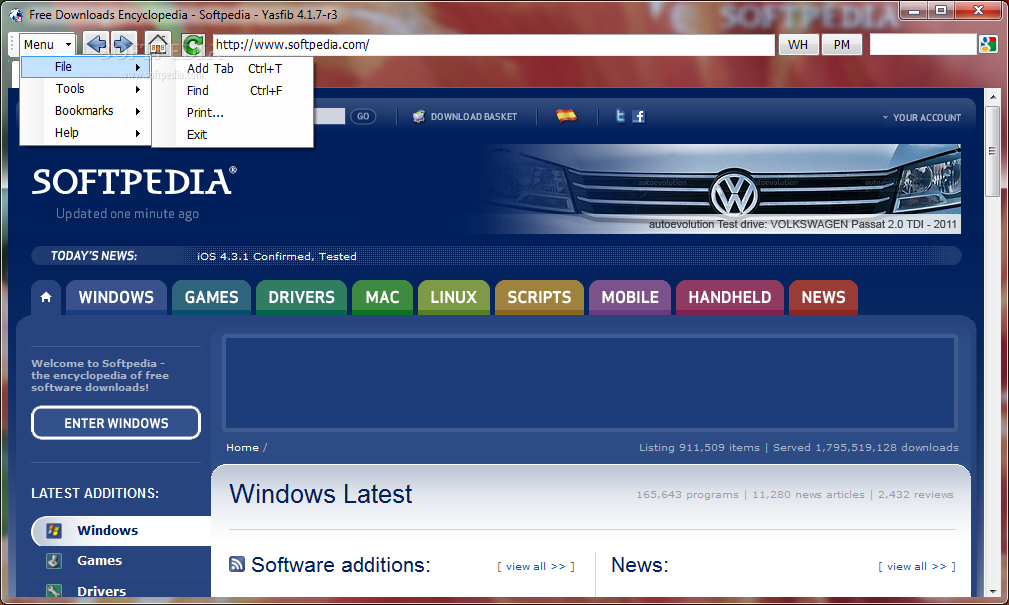The height and width of the screenshot is (605, 1009).
Task: Open the Tools menu item
Action: click(86, 89)
